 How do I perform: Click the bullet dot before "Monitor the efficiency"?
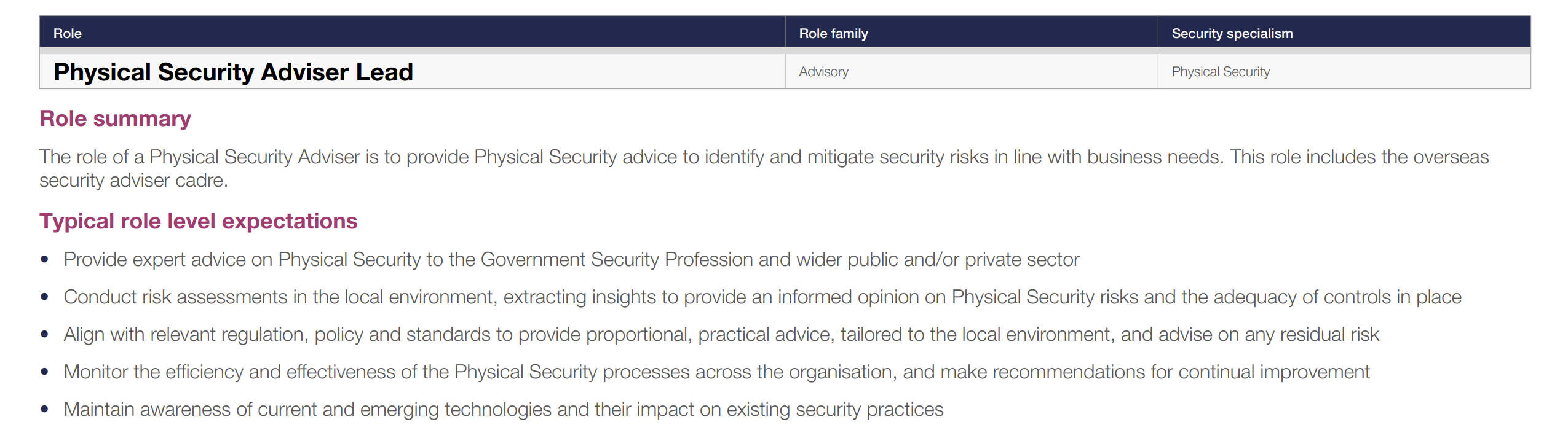click(44, 372)
